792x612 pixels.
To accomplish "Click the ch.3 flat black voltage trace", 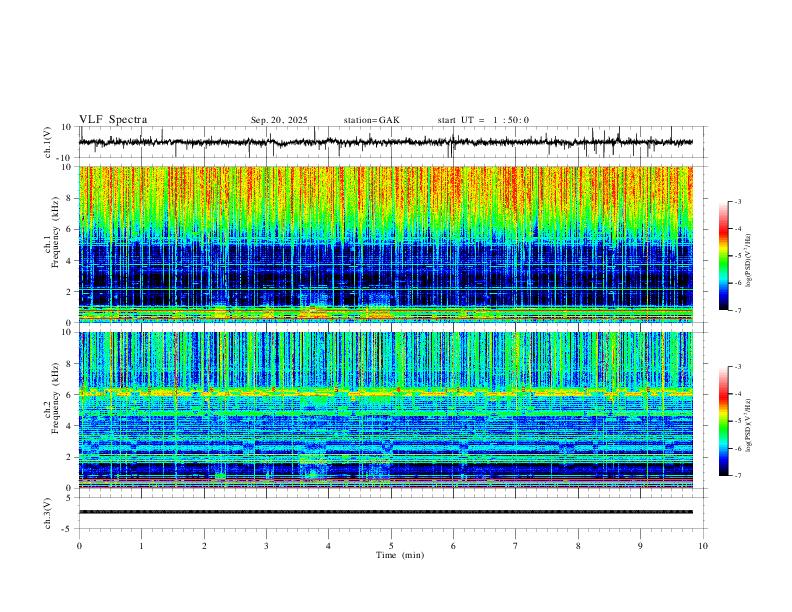I will click(x=385, y=512).
